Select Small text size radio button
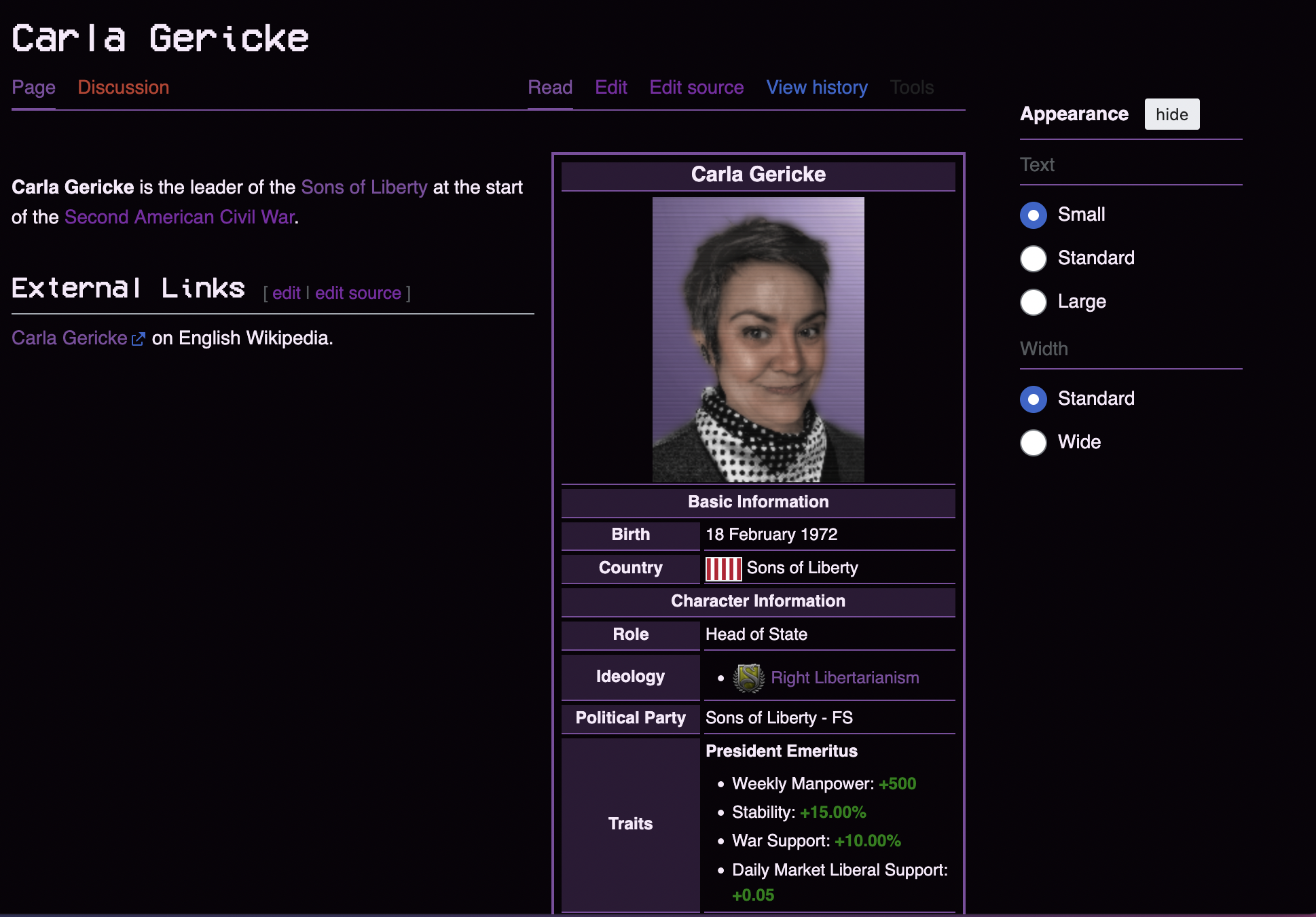The height and width of the screenshot is (917, 1316). [x=1033, y=215]
